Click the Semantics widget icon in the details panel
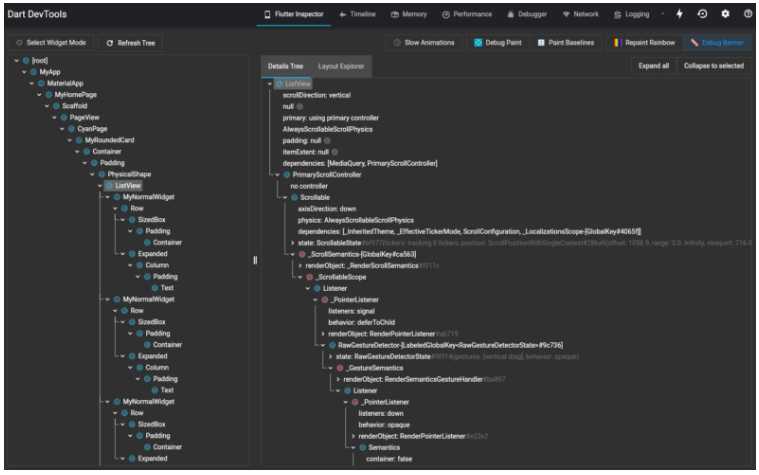Viewport: 759px width, 475px height. [363, 448]
